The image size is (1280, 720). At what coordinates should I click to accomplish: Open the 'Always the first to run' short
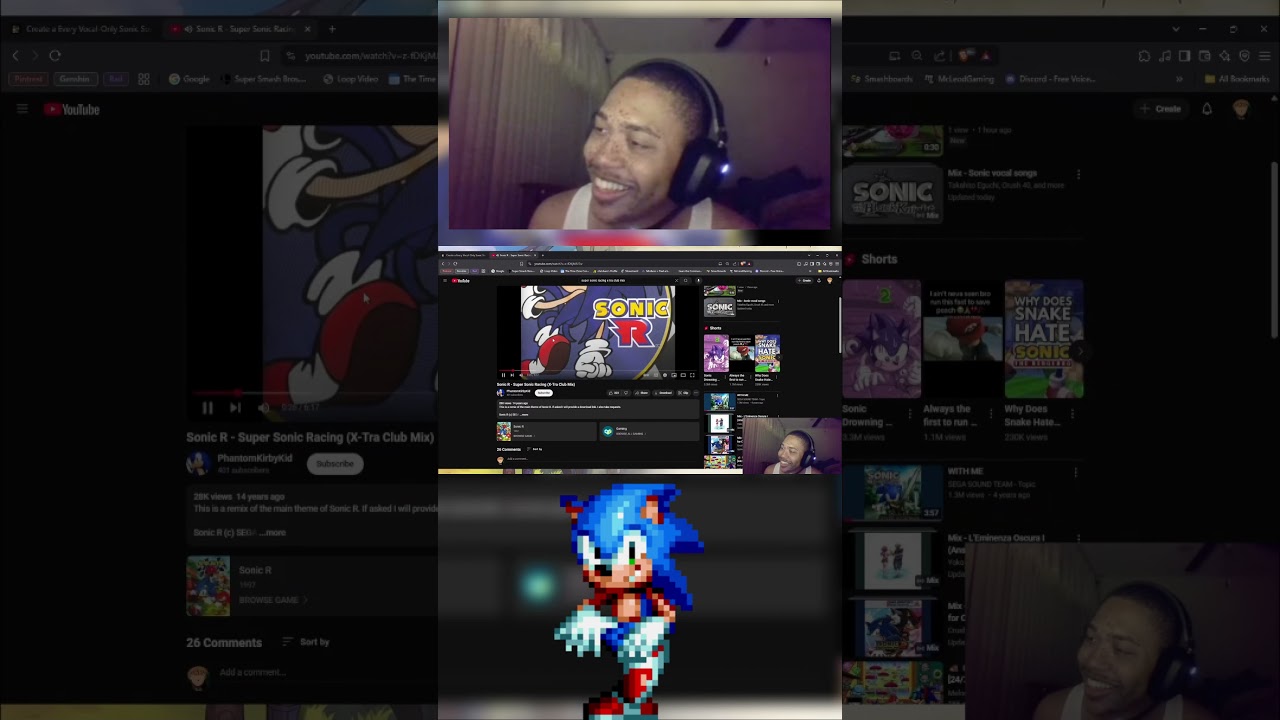pos(962,339)
